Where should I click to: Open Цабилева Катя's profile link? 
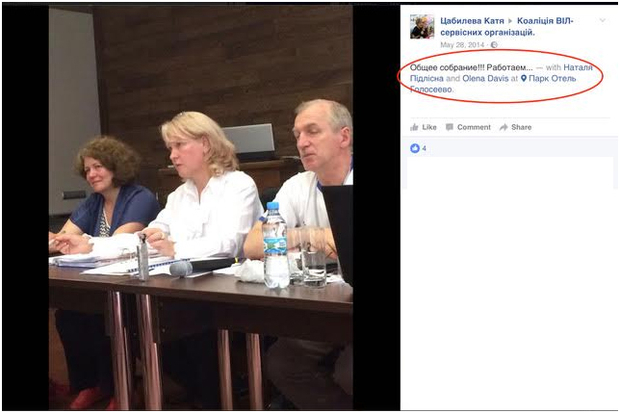tap(472, 21)
